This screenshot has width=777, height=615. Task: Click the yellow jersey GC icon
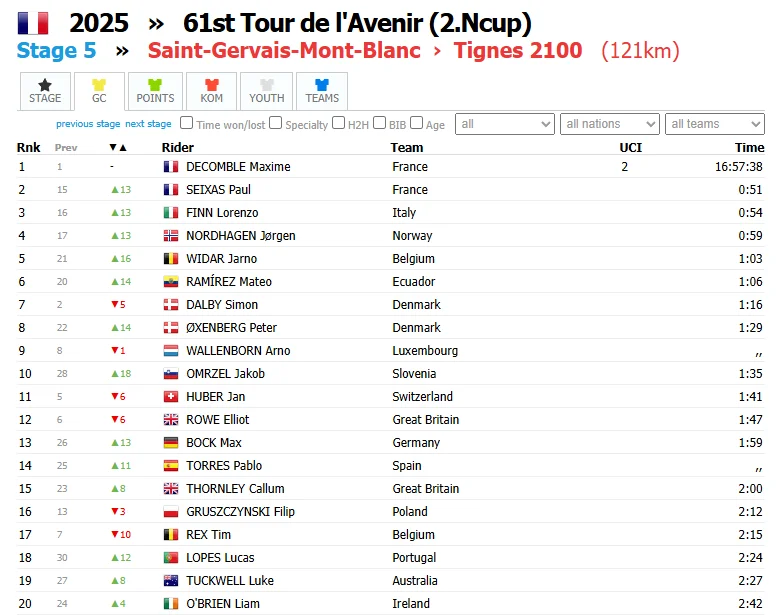pos(99,85)
